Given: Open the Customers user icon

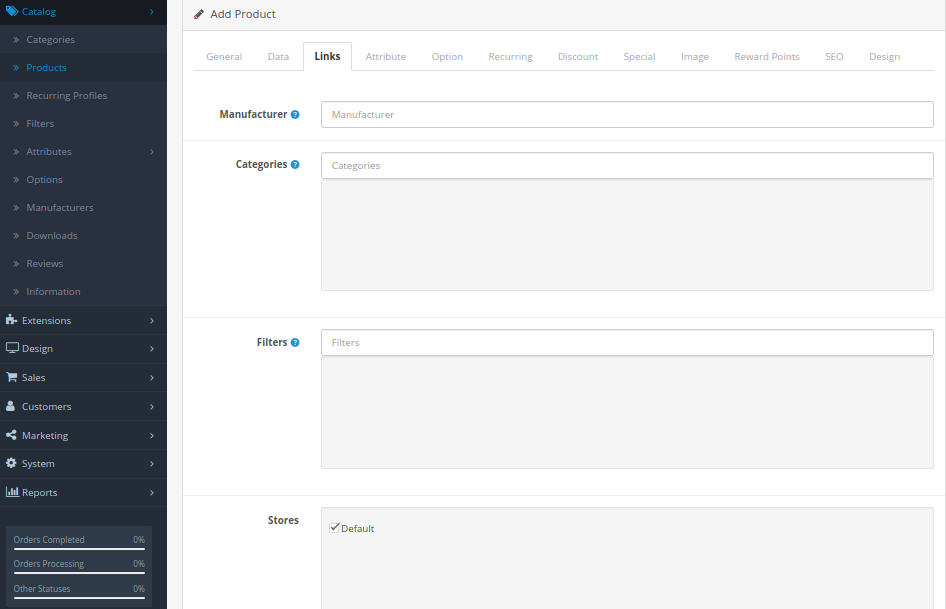Looking at the screenshot, I should point(11,406).
